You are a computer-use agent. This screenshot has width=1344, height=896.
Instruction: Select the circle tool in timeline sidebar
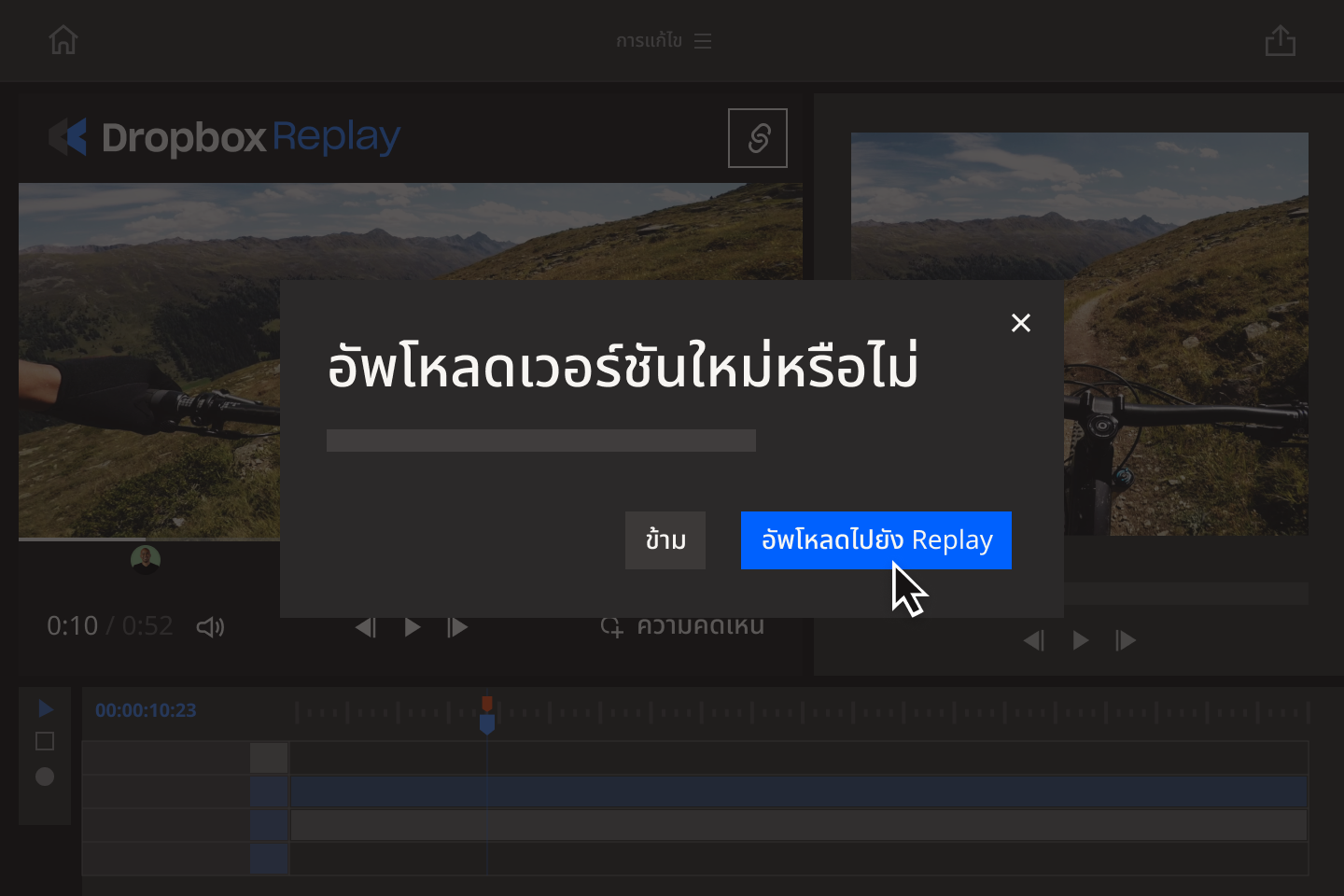tap(45, 777)
